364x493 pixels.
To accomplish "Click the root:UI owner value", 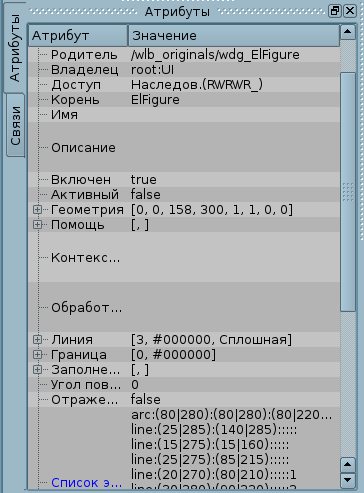I will tap(152, 70).
